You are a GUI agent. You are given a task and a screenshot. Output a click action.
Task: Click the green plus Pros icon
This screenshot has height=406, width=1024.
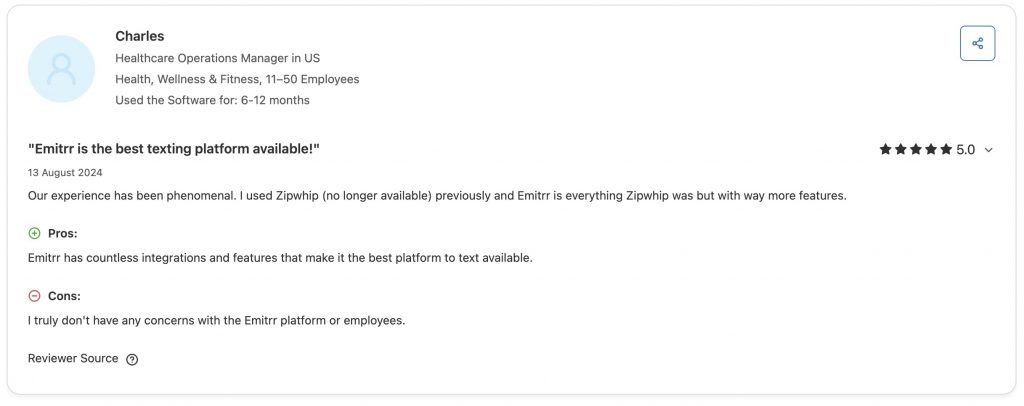(x=35, y=233)
